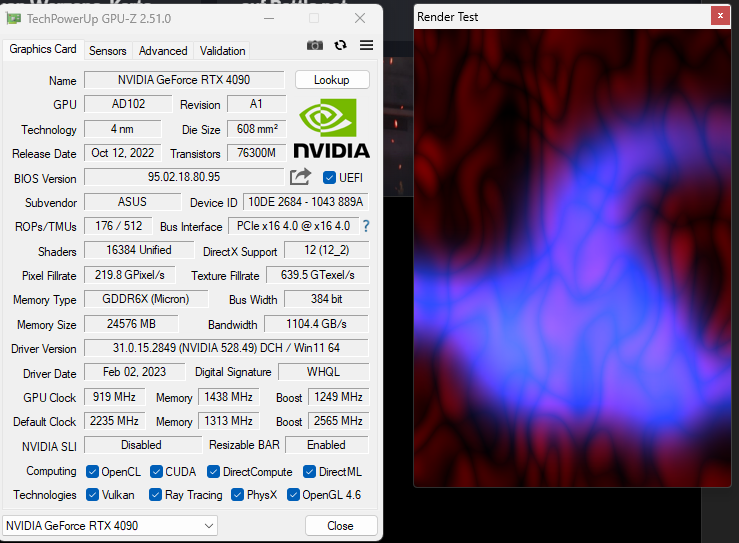The height and width of the screenshot is (543, 739).
Task: Click the NVIDIA logo image
Action: point(331,128)
